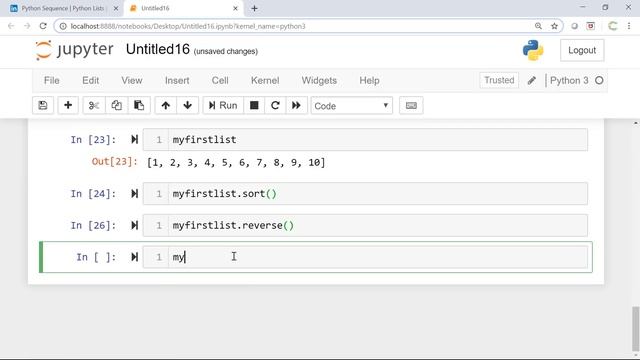Close the Untitled16 browser tab
This screenshot has width=640, height=360.
pos(235,8)
